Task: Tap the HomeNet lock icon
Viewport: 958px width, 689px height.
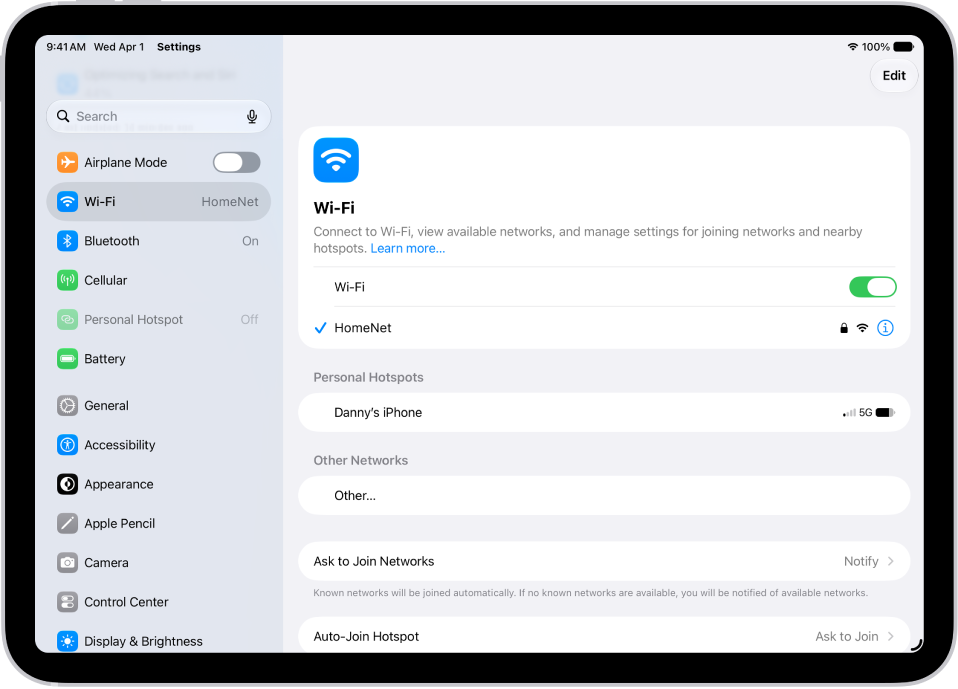Action: (x=844, y=328)
